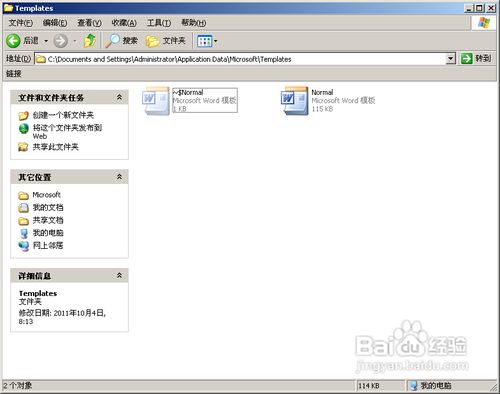Image resolution: width=500 pixels, height=394 pixels.
Task: Click the folder icon in address bar
Action: [x=41, y=59]
